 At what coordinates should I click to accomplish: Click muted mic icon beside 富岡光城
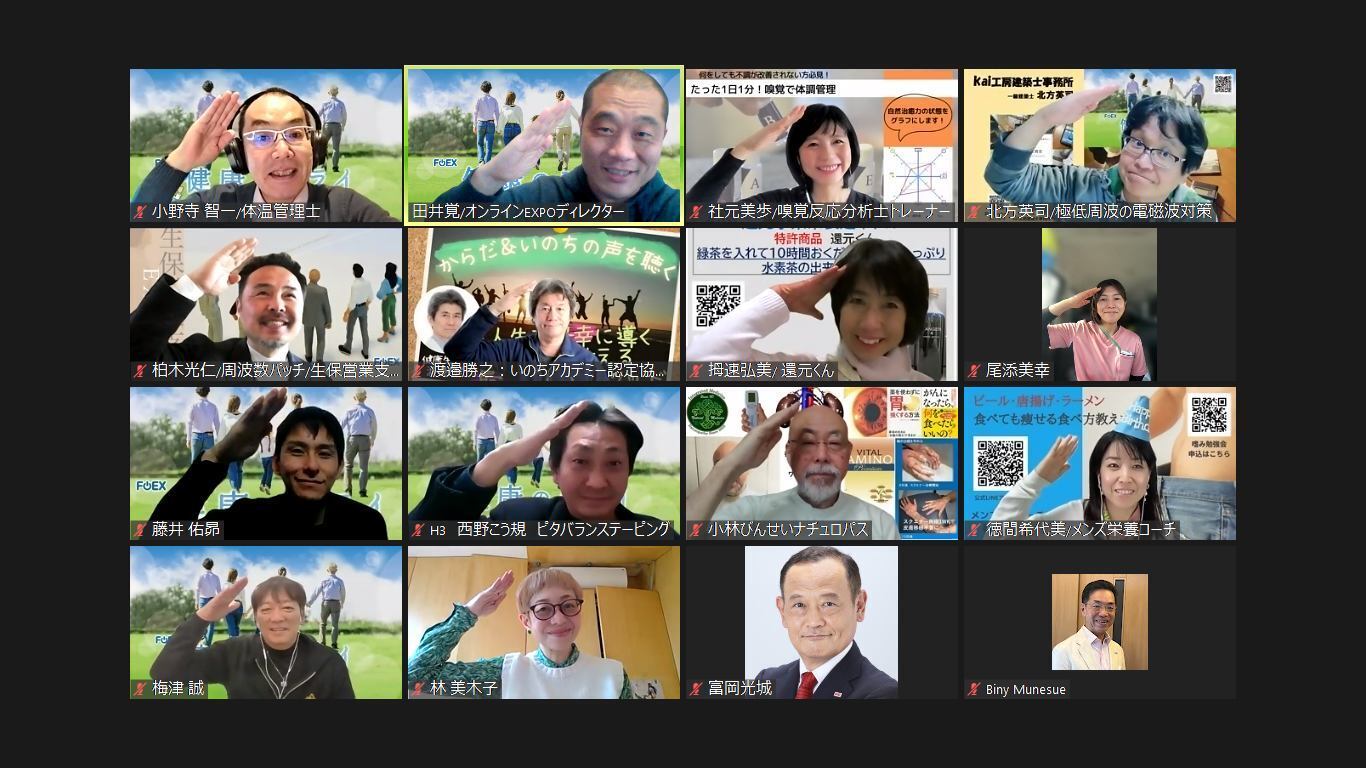697,689
